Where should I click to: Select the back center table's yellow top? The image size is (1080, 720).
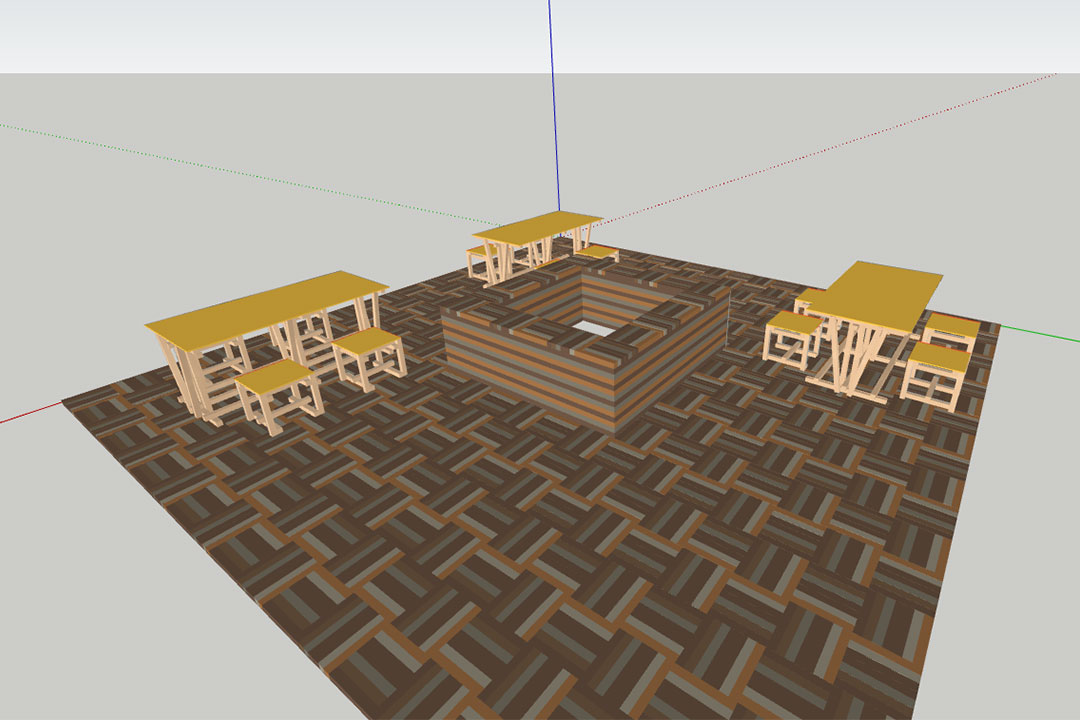click(539, 226)
